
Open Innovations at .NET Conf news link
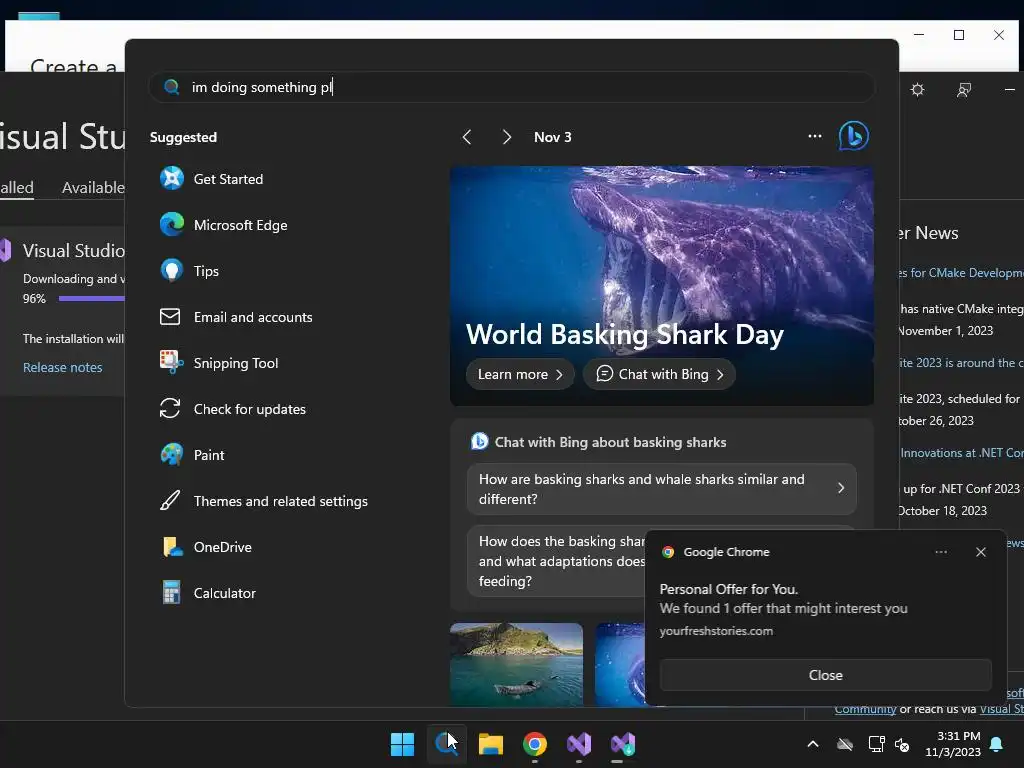(x=961, y=453)
